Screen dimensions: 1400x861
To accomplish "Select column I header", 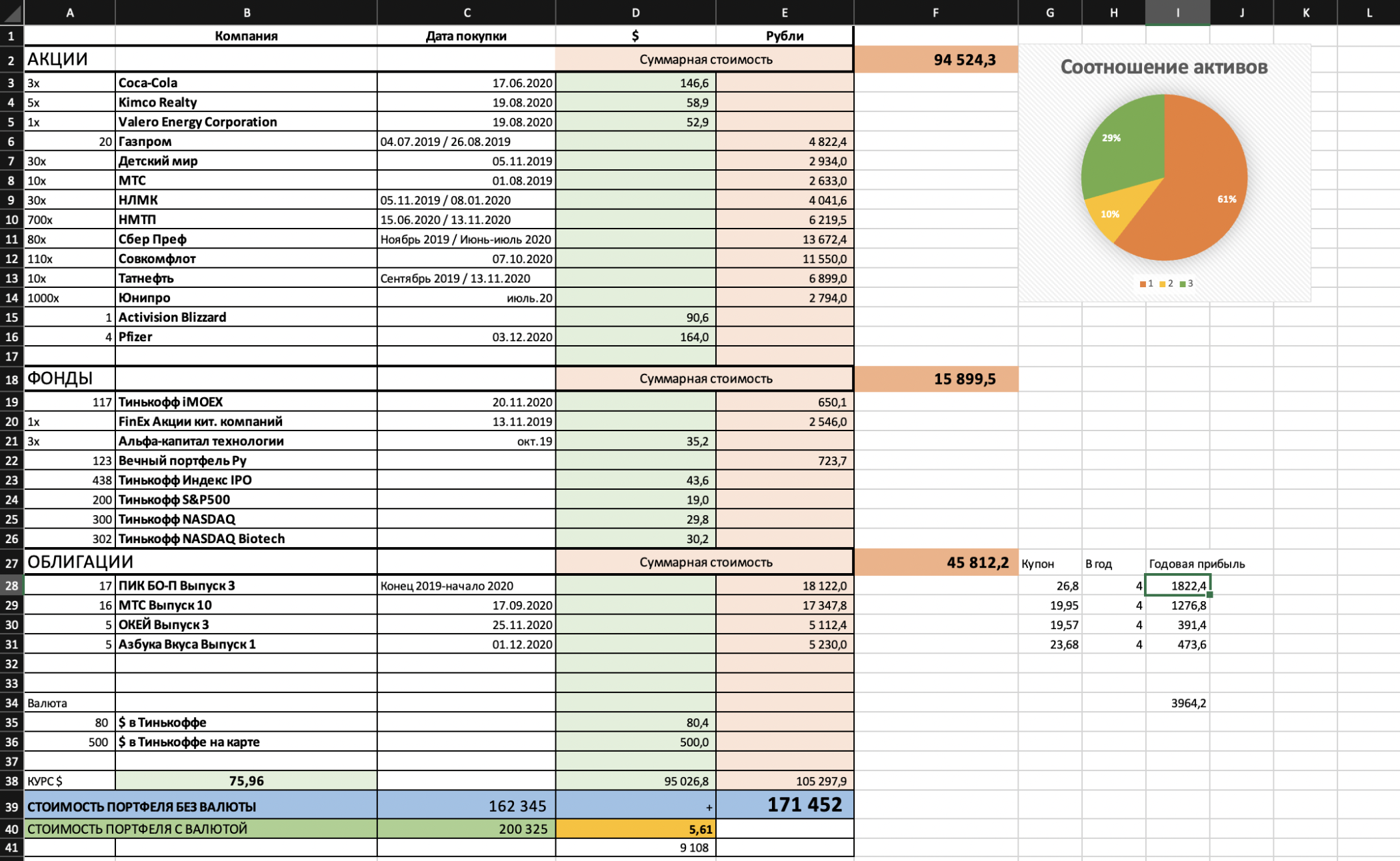I will [1177, 12].
